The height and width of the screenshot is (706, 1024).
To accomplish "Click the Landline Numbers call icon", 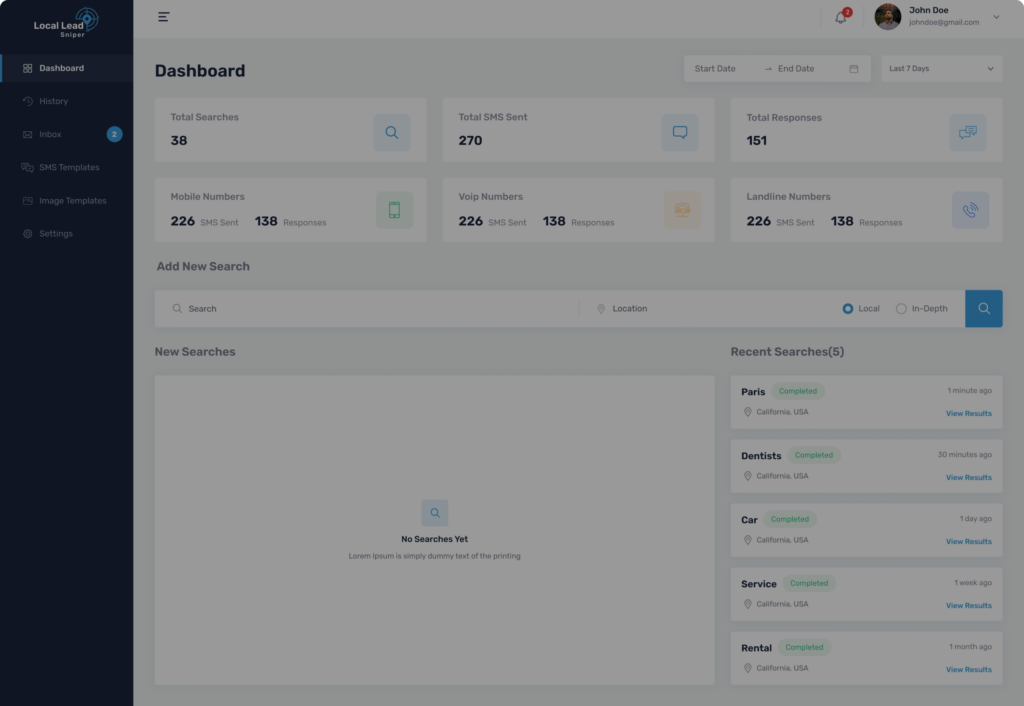I will (x=969, y=210).
